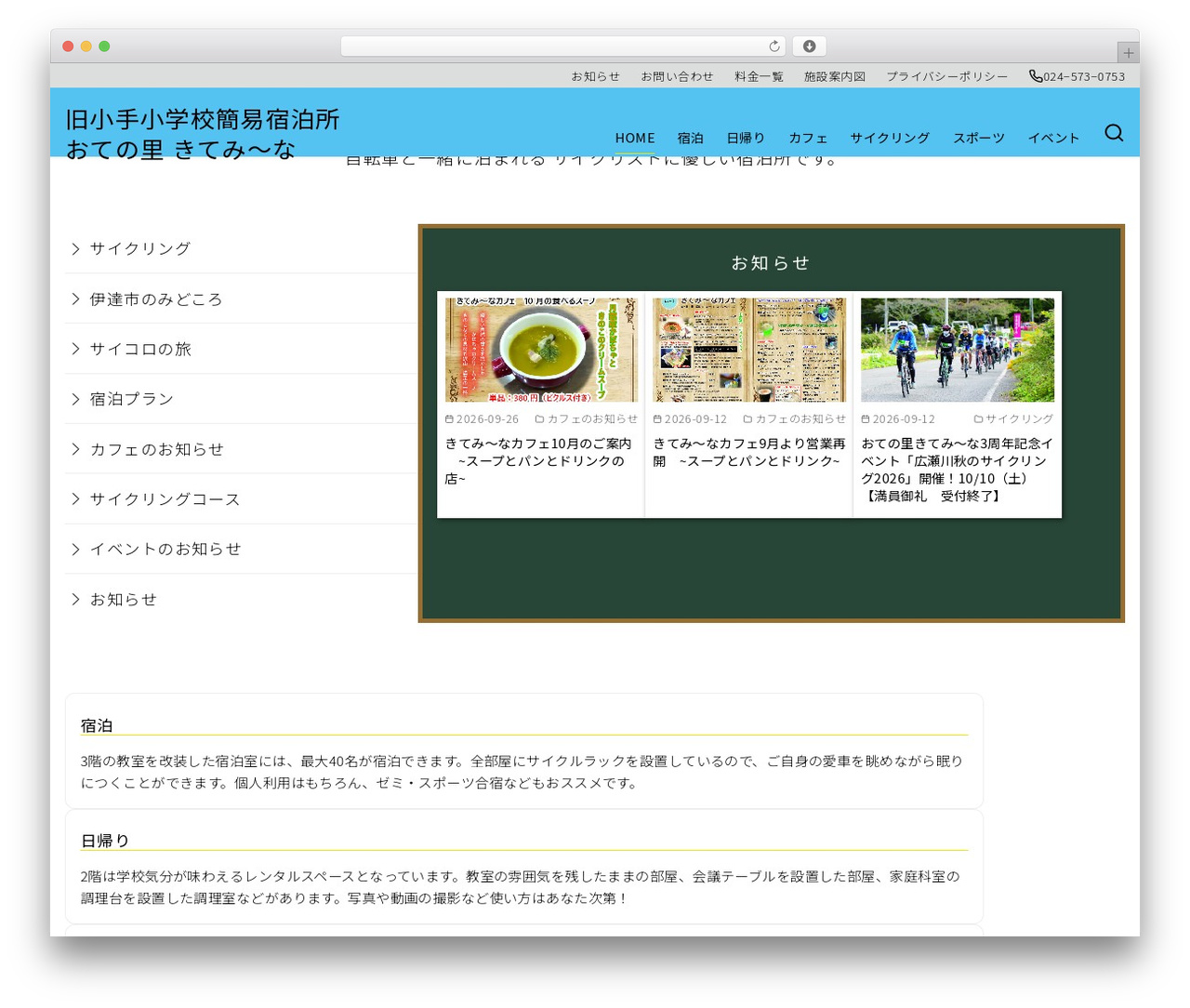Click the cafe menu flyer thumbnail
Screen dimensions: 1190x1008
coord(749,350)
